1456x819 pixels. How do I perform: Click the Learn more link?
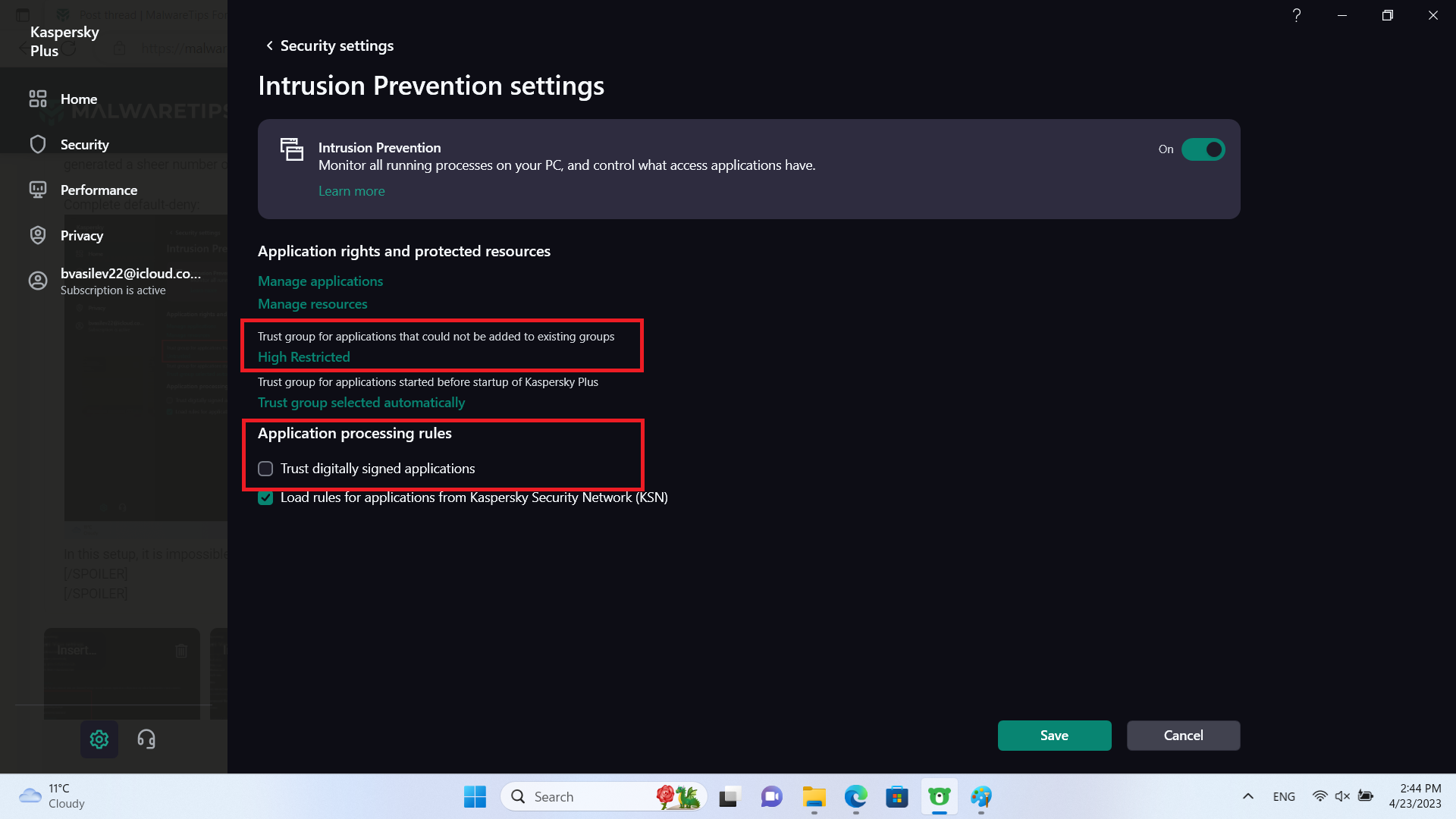[351, 191]
